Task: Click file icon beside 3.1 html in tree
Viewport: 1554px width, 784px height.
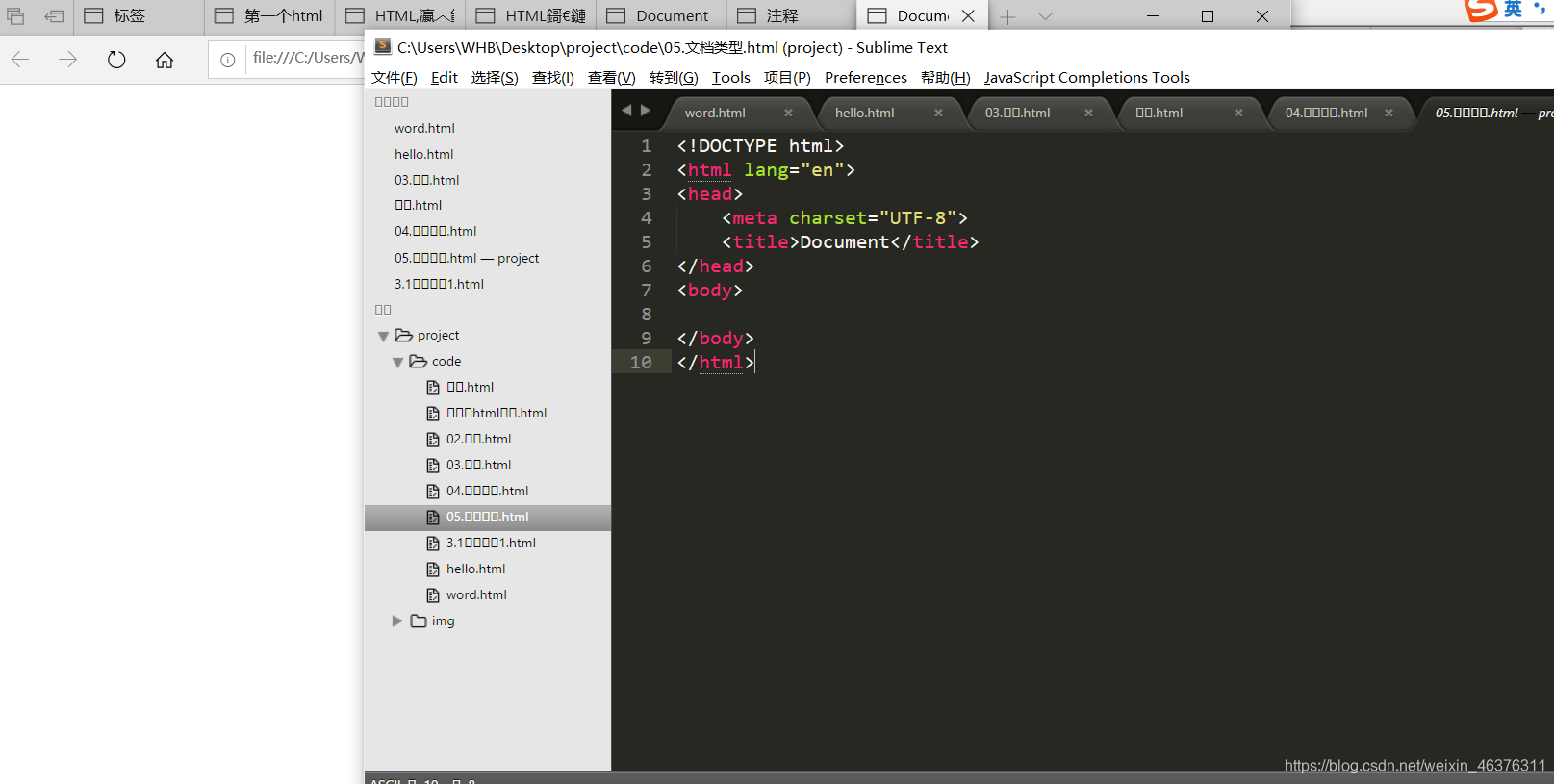Action: click(433, 544)
